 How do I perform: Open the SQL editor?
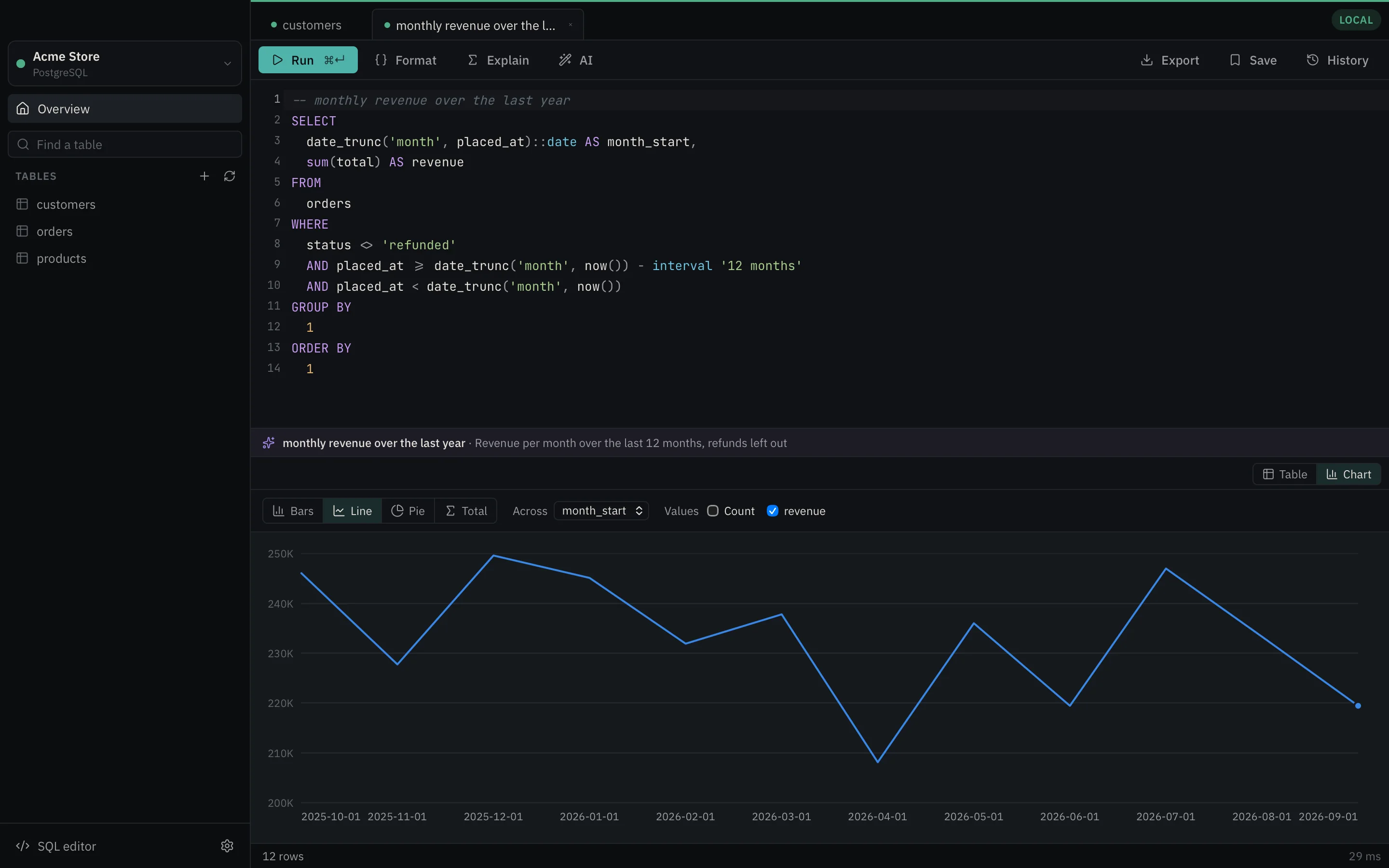tap(56, 846)
